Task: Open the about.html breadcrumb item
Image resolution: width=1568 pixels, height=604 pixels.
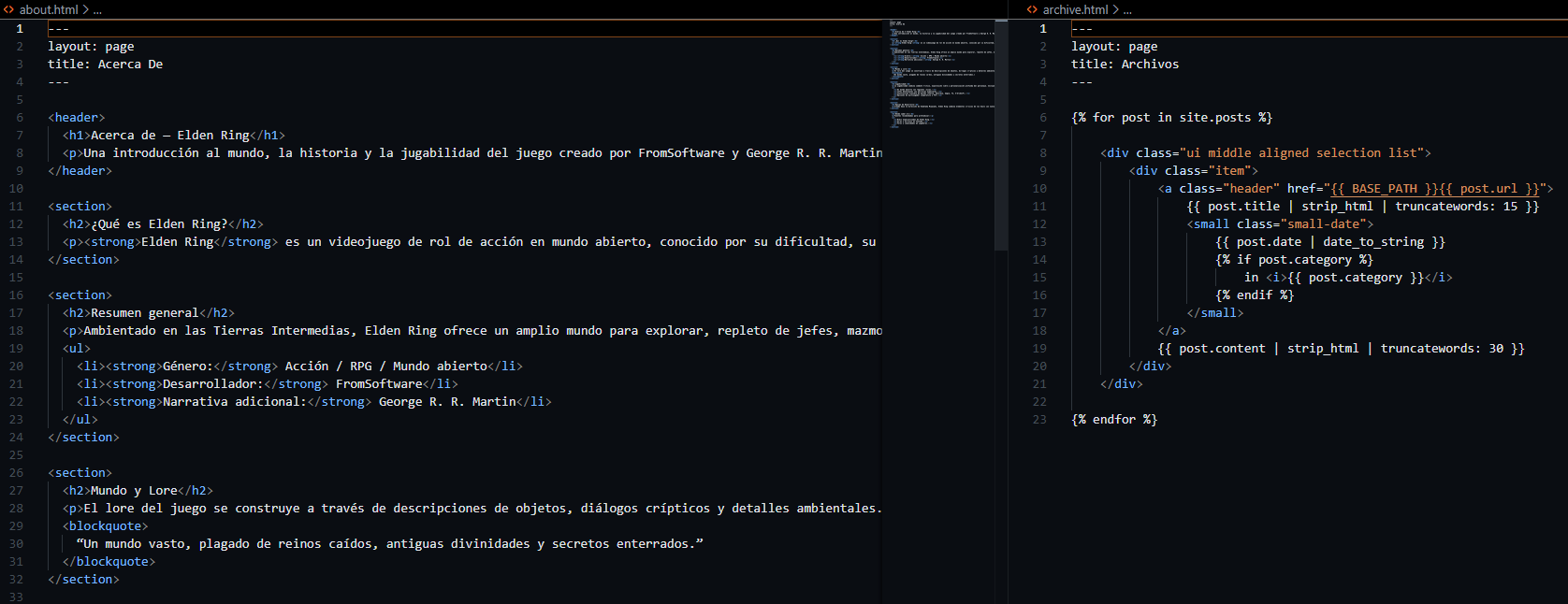Action: tap(49, 9)
